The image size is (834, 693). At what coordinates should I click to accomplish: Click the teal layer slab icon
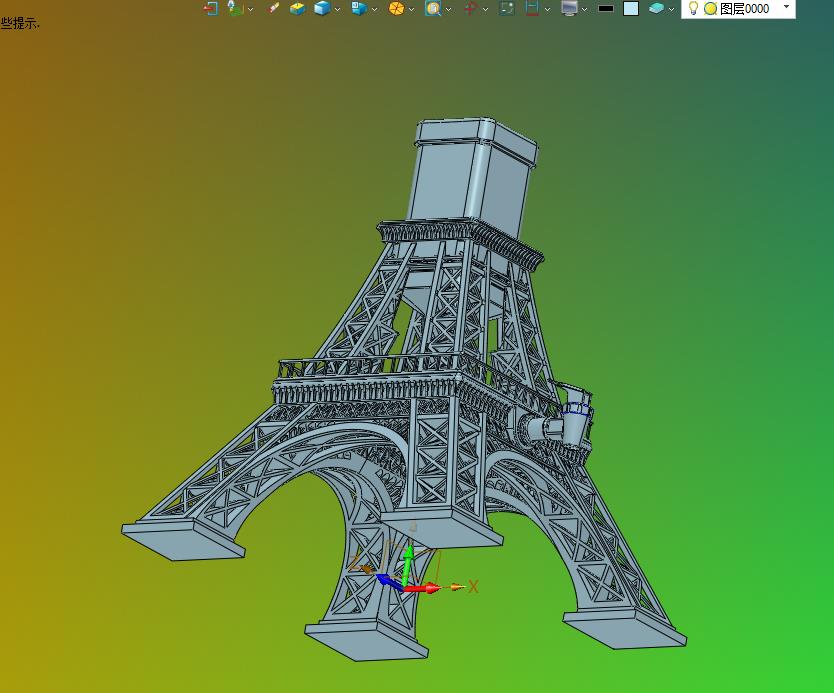656,8
